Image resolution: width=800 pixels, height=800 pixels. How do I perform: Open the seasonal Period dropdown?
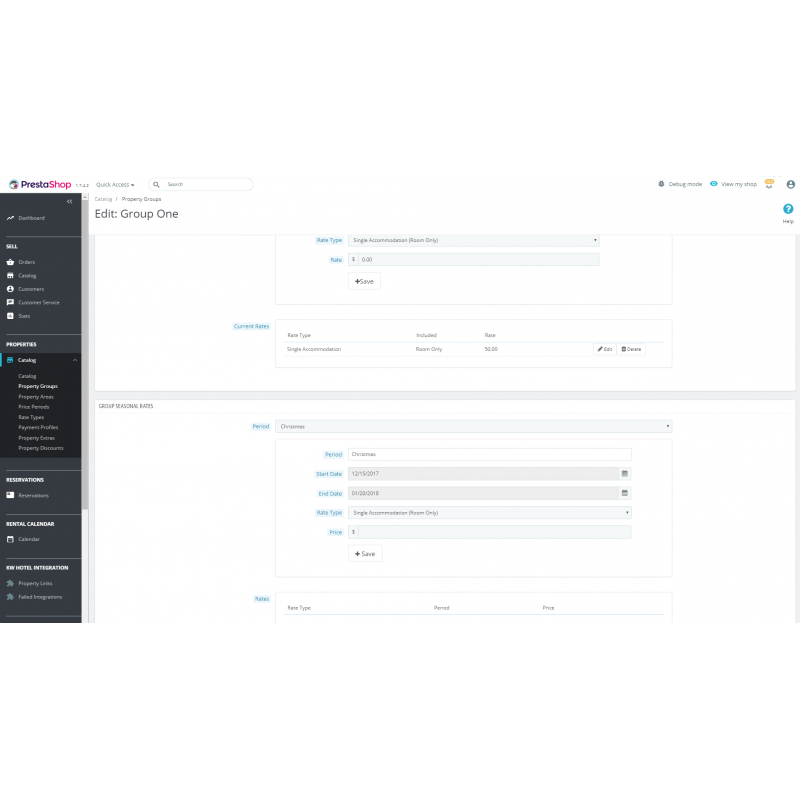click(x=473, y=427)
